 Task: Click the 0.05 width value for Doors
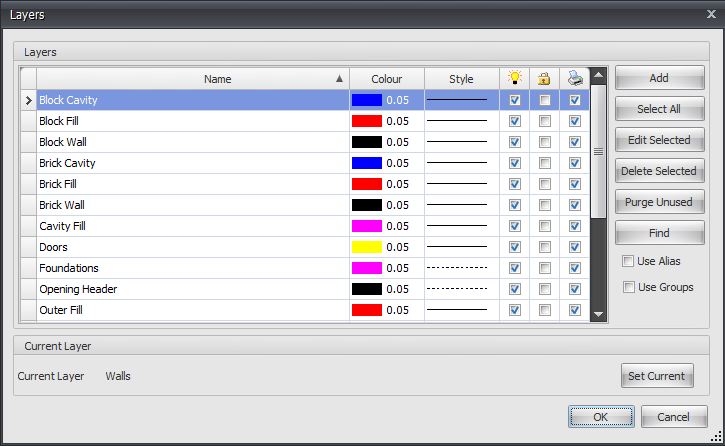(x=398, y=247)
